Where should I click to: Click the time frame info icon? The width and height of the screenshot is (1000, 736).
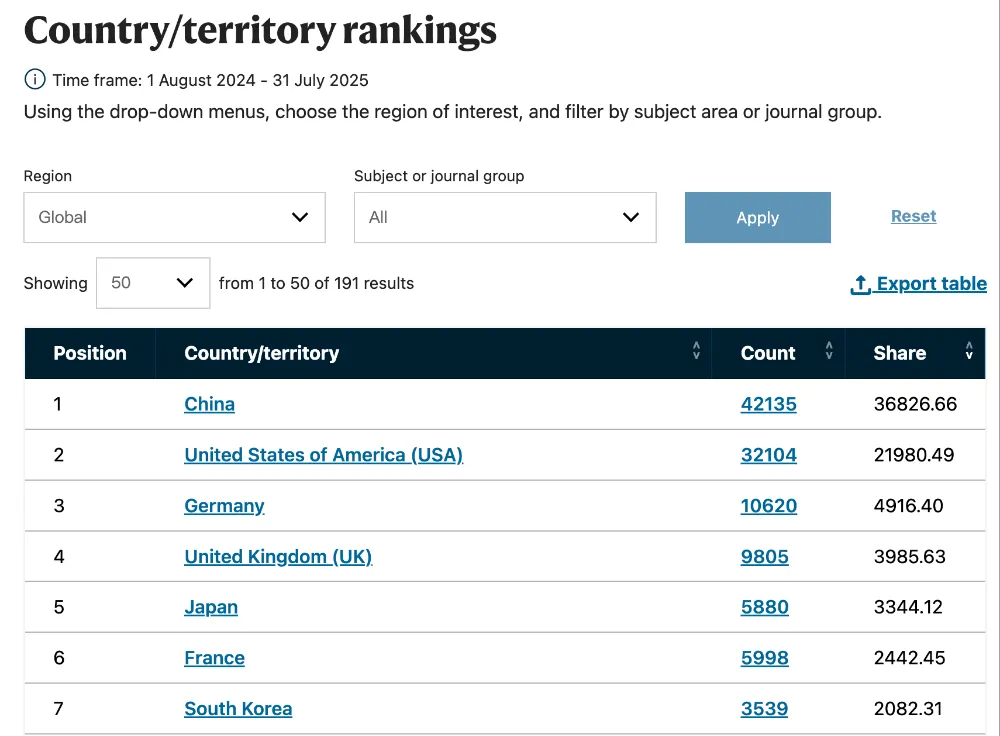click(x=35, y=80)
